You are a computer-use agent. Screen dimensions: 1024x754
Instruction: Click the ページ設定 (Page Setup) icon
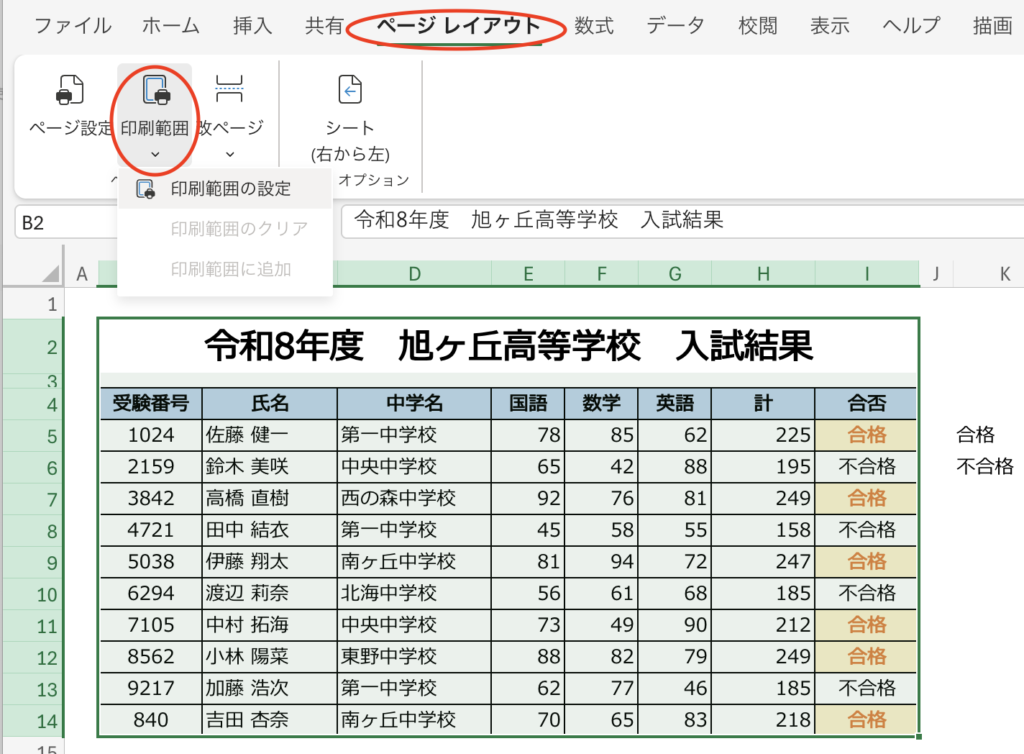tap(69, 90)
